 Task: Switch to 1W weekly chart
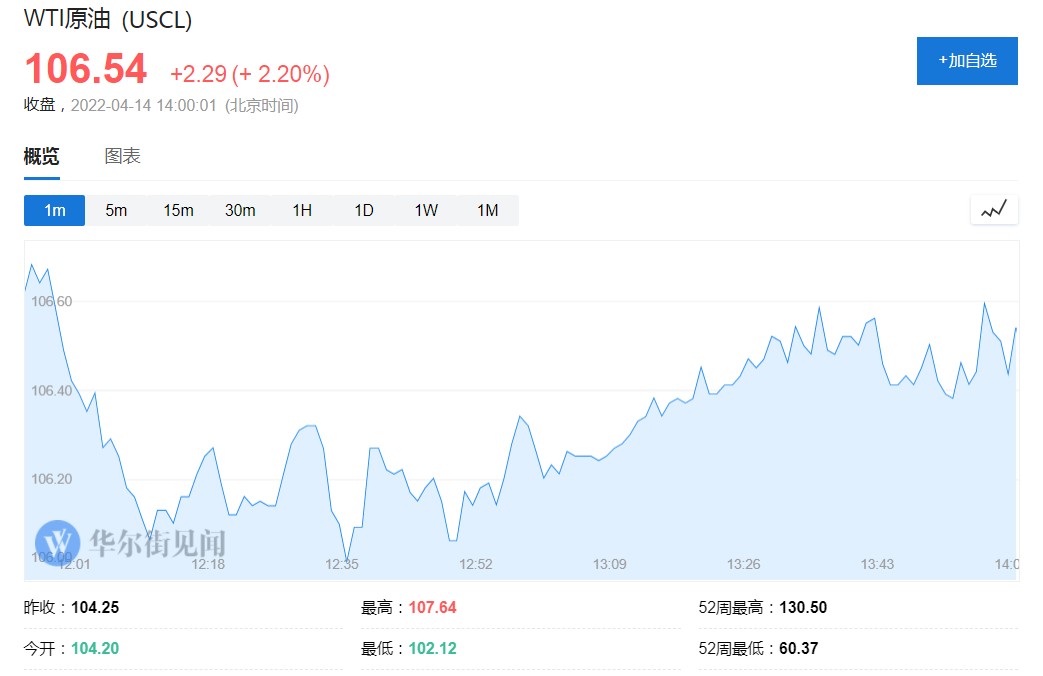(426, 210)
